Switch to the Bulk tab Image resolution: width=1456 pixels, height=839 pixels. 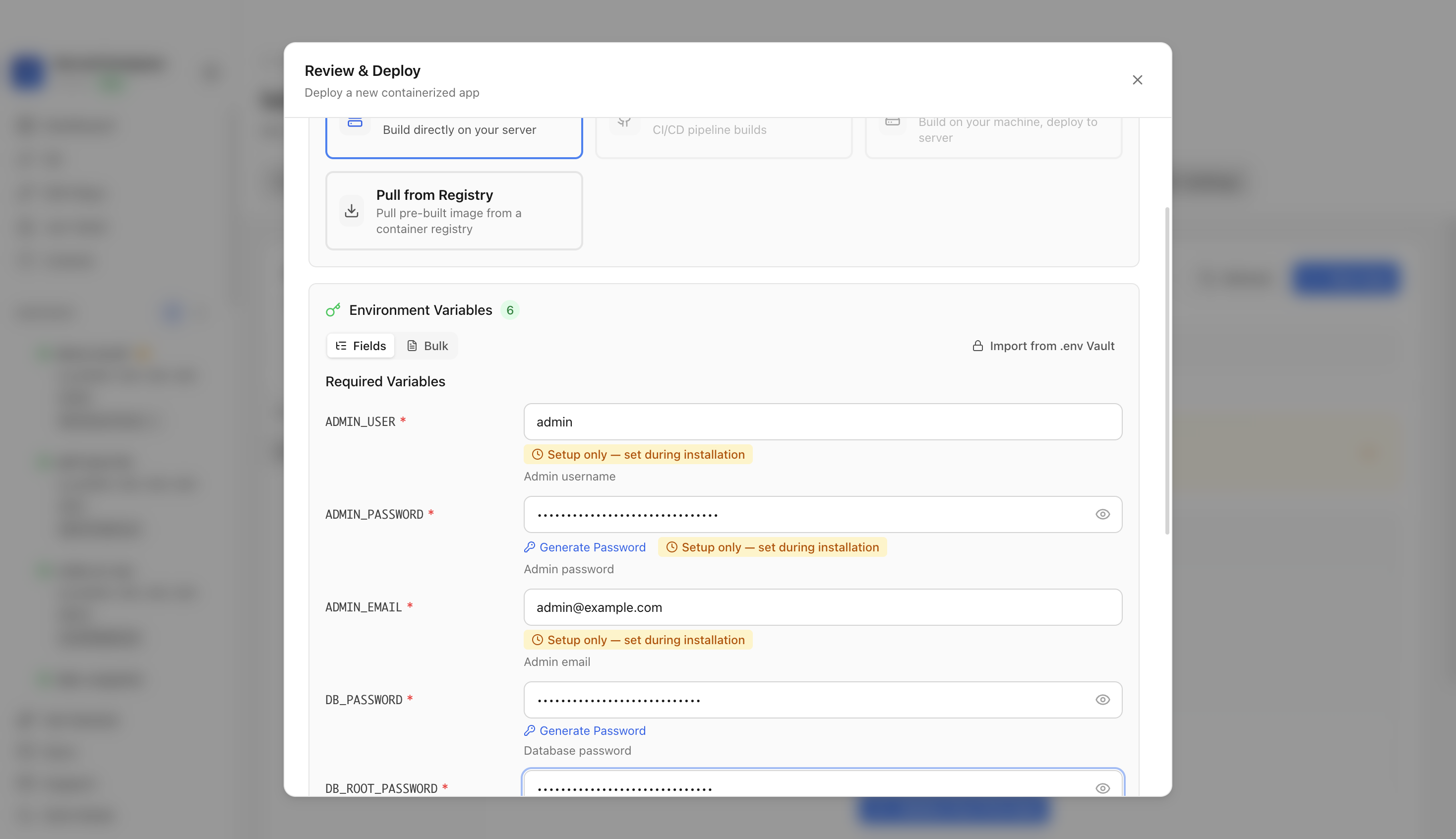pyautogui.click(x=427, y=346)
